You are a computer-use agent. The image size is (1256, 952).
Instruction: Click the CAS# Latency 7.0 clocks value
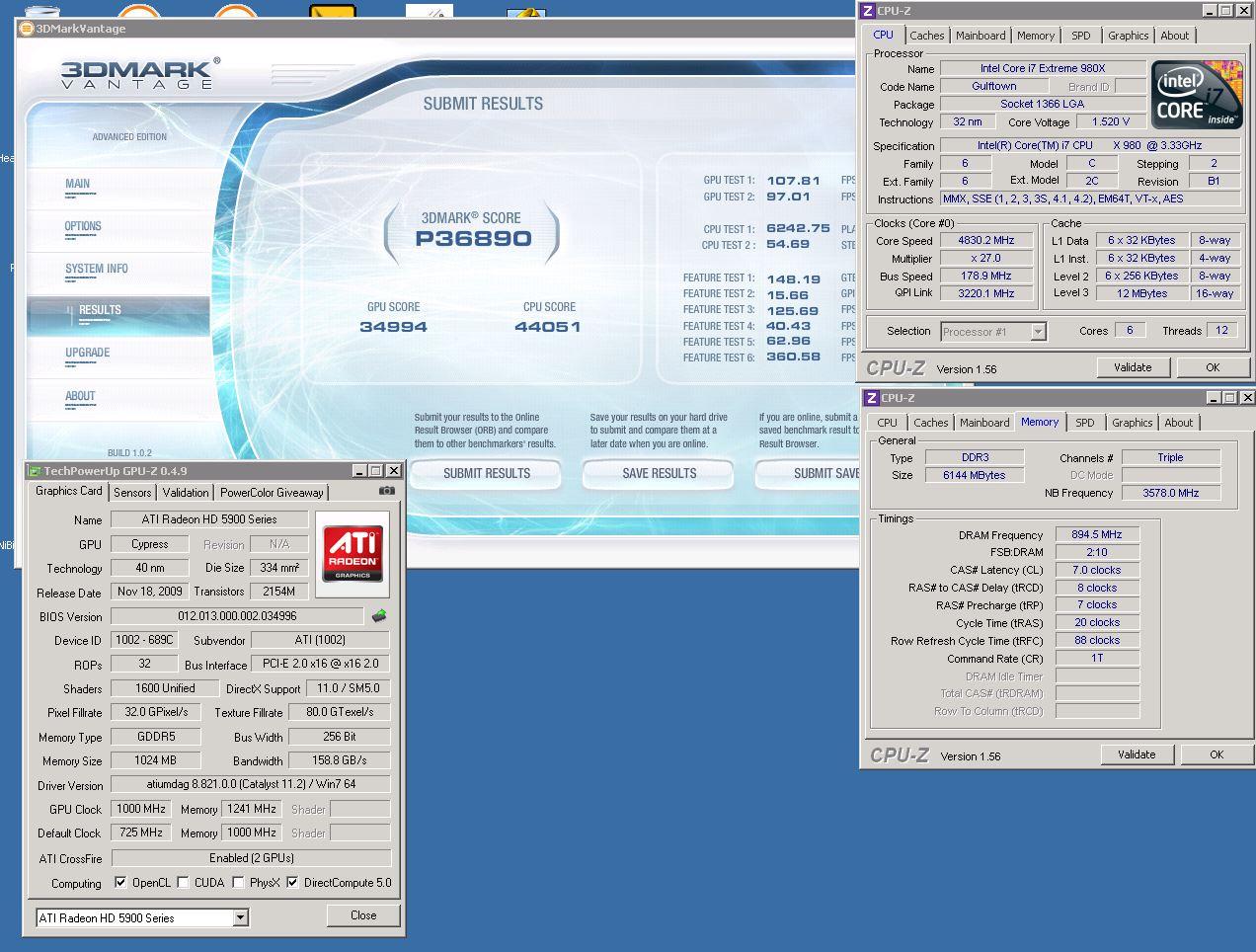click(x=1097, y=570)
